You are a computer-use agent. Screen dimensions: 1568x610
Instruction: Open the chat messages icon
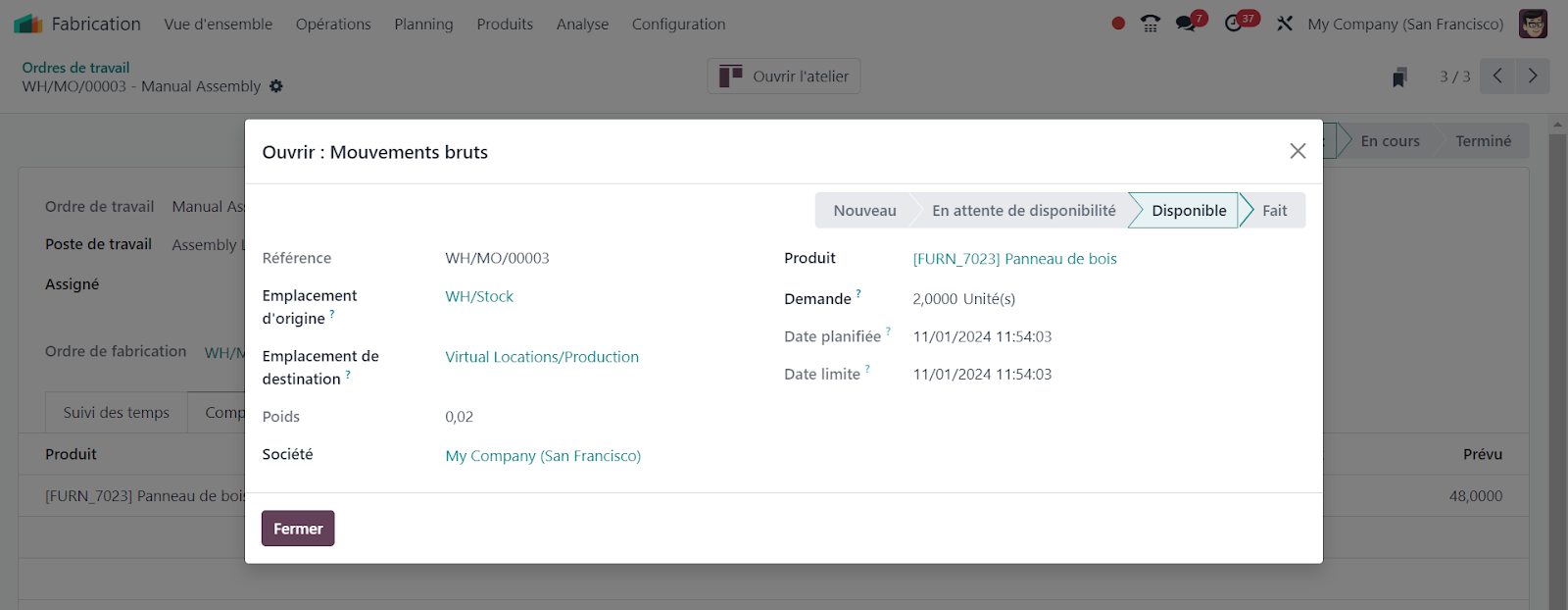click(x=1187, y=24)
